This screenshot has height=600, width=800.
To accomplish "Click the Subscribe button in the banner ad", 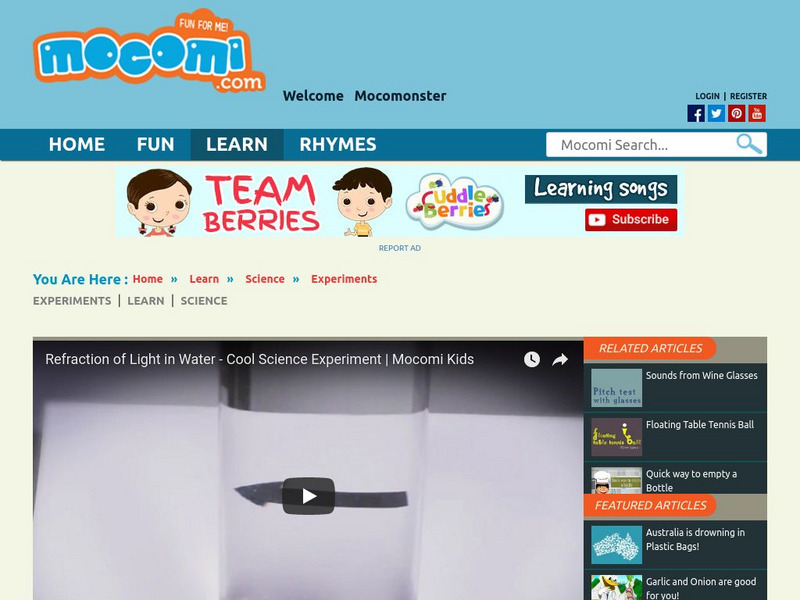I will pos(631,218).
